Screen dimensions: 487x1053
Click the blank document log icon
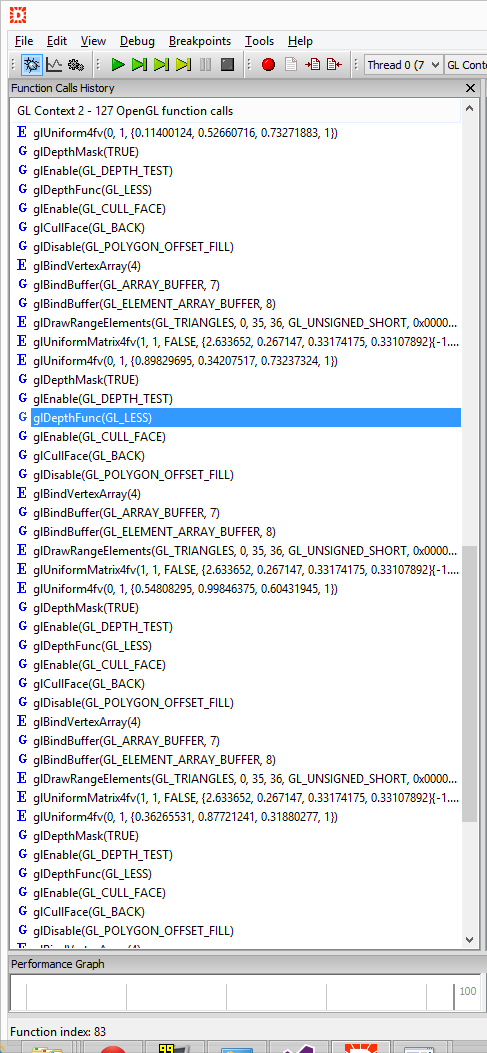291,64
